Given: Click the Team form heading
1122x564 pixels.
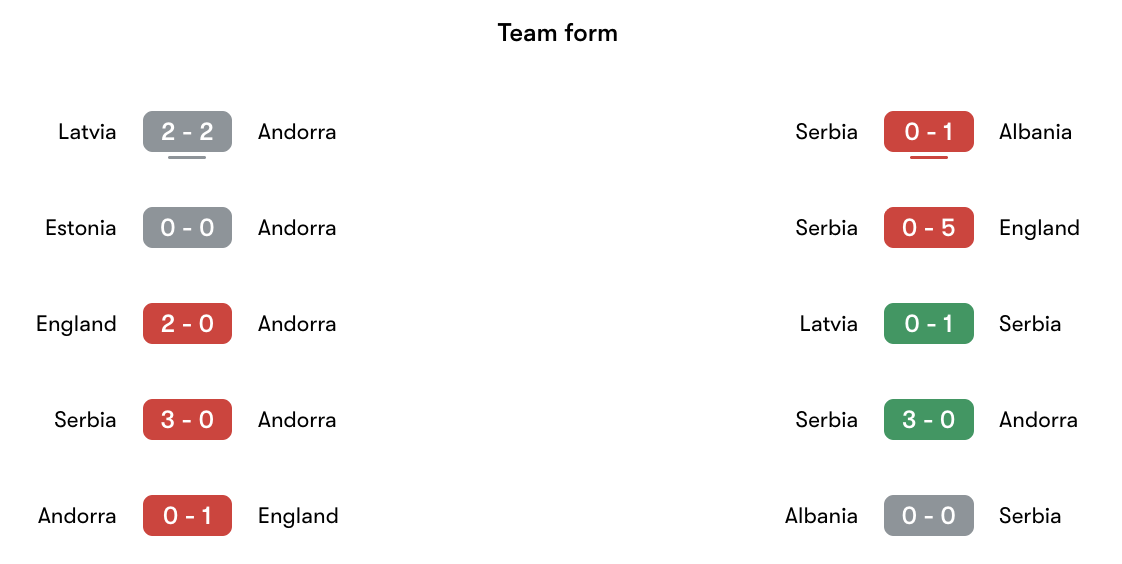Looking at the screenshot, I should pos(558,33).
